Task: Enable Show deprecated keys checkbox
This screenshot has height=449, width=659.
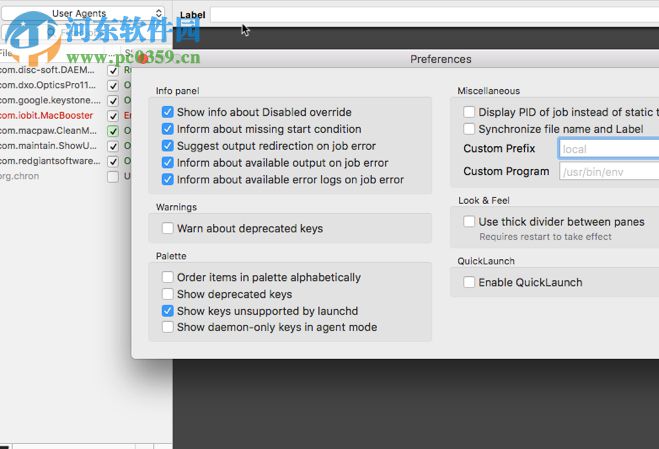Action: click(167, 294)
